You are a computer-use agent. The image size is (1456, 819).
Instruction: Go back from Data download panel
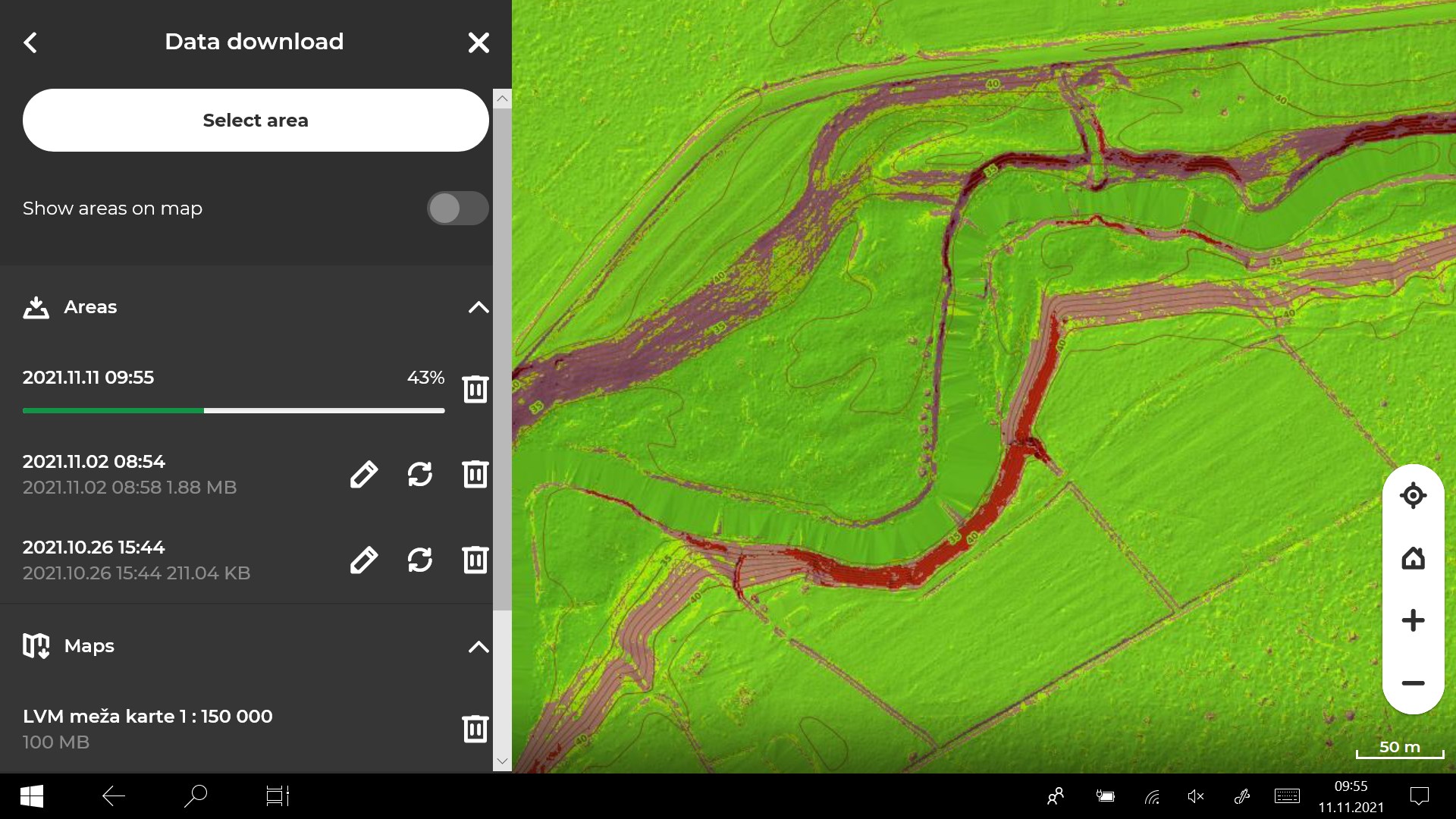30,42
